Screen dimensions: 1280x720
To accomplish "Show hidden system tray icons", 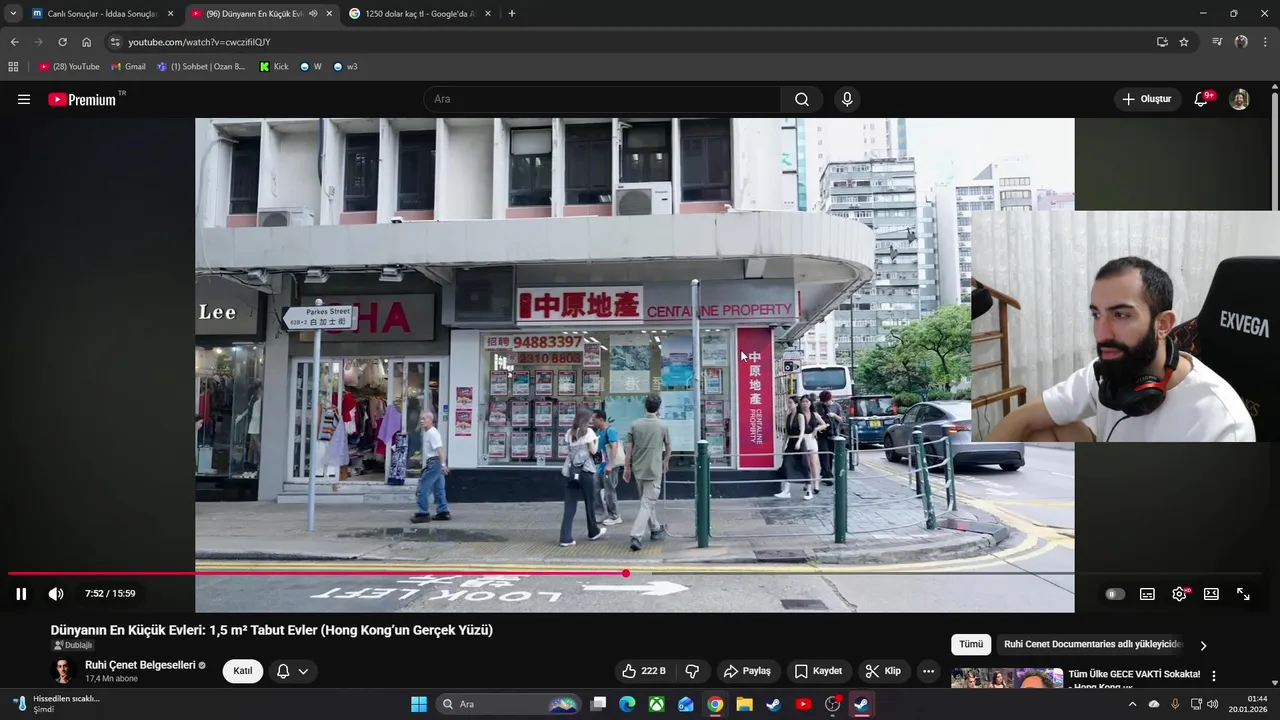I will [x=1132, y=704].
